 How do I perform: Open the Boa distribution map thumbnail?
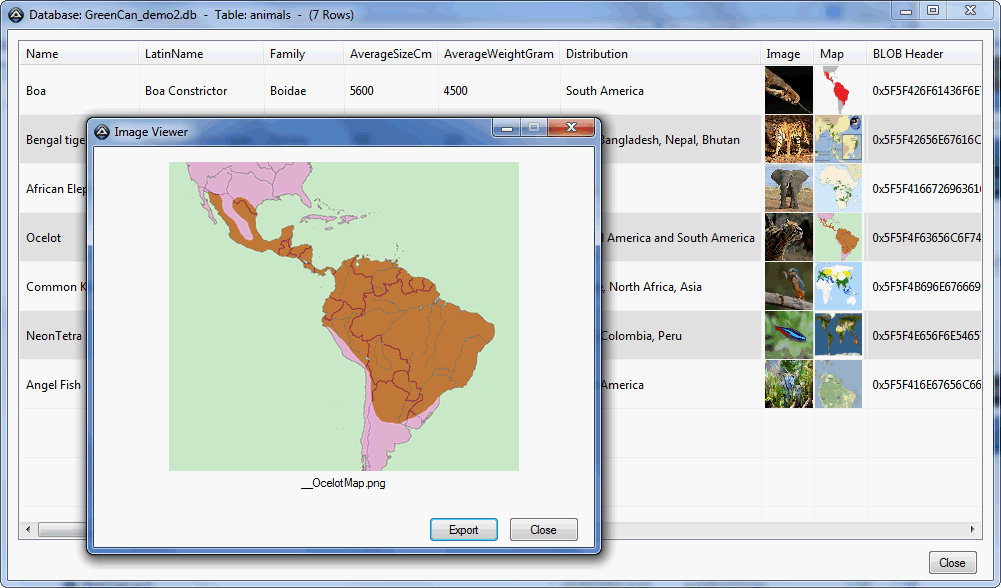(x=838, y=90)
